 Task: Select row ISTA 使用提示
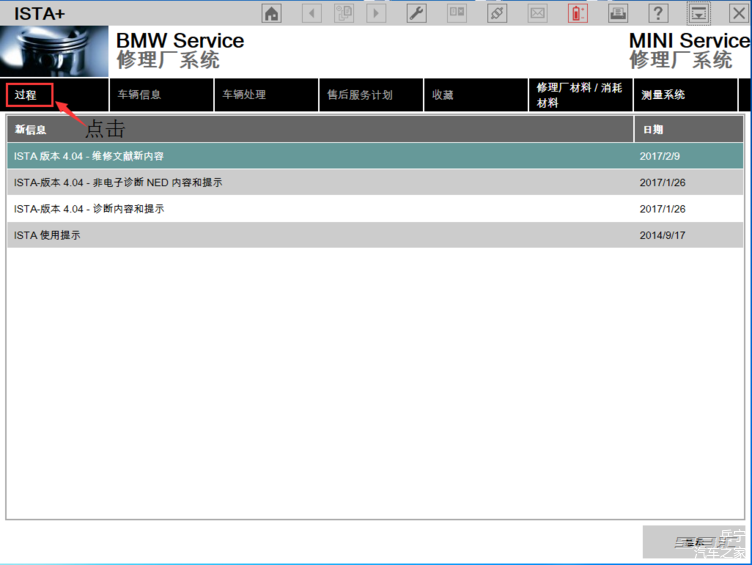pos(375,235)
